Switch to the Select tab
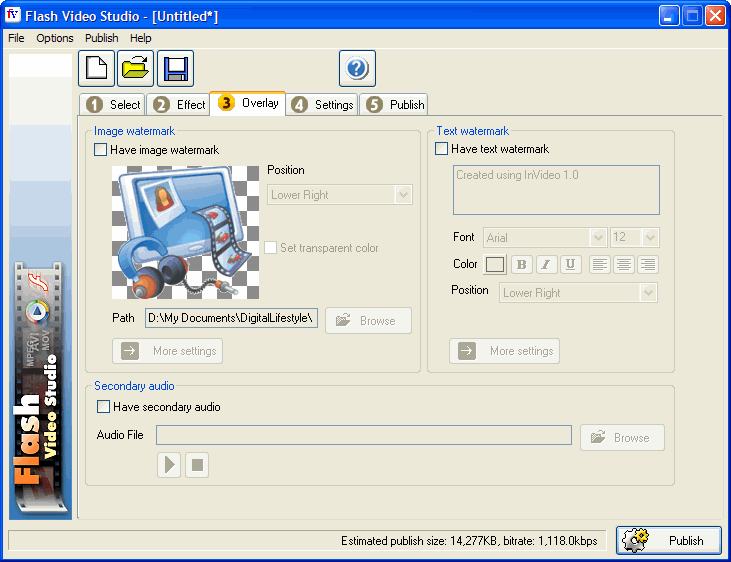The height and width of the screenshot is (562, 731). (x=112, y=104)
